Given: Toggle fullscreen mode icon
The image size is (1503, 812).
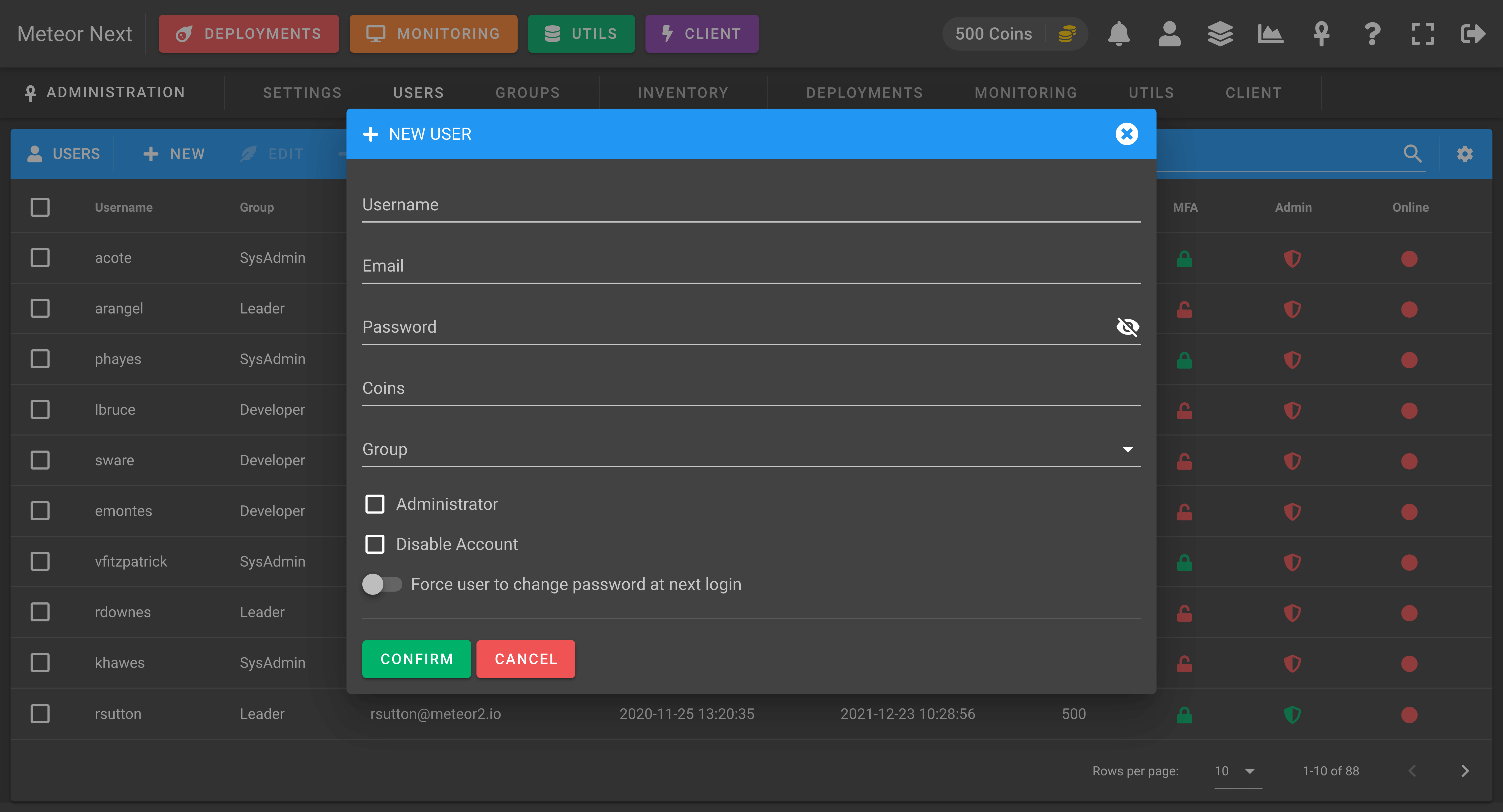Looking at the screenshot, I should [x=1423, y=34].
